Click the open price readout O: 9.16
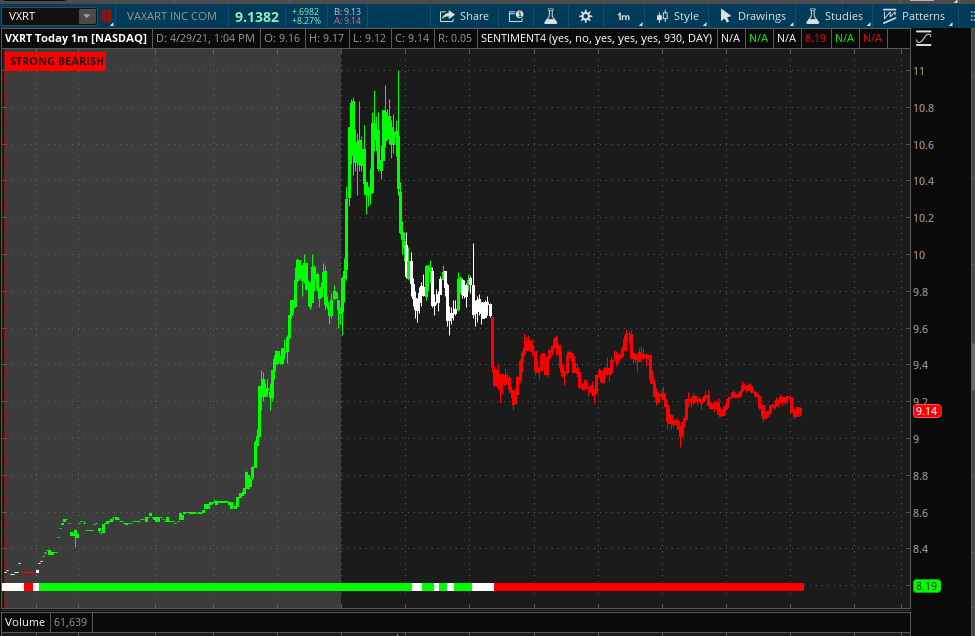Screen dimensions: 975x636 coord(282,38)
